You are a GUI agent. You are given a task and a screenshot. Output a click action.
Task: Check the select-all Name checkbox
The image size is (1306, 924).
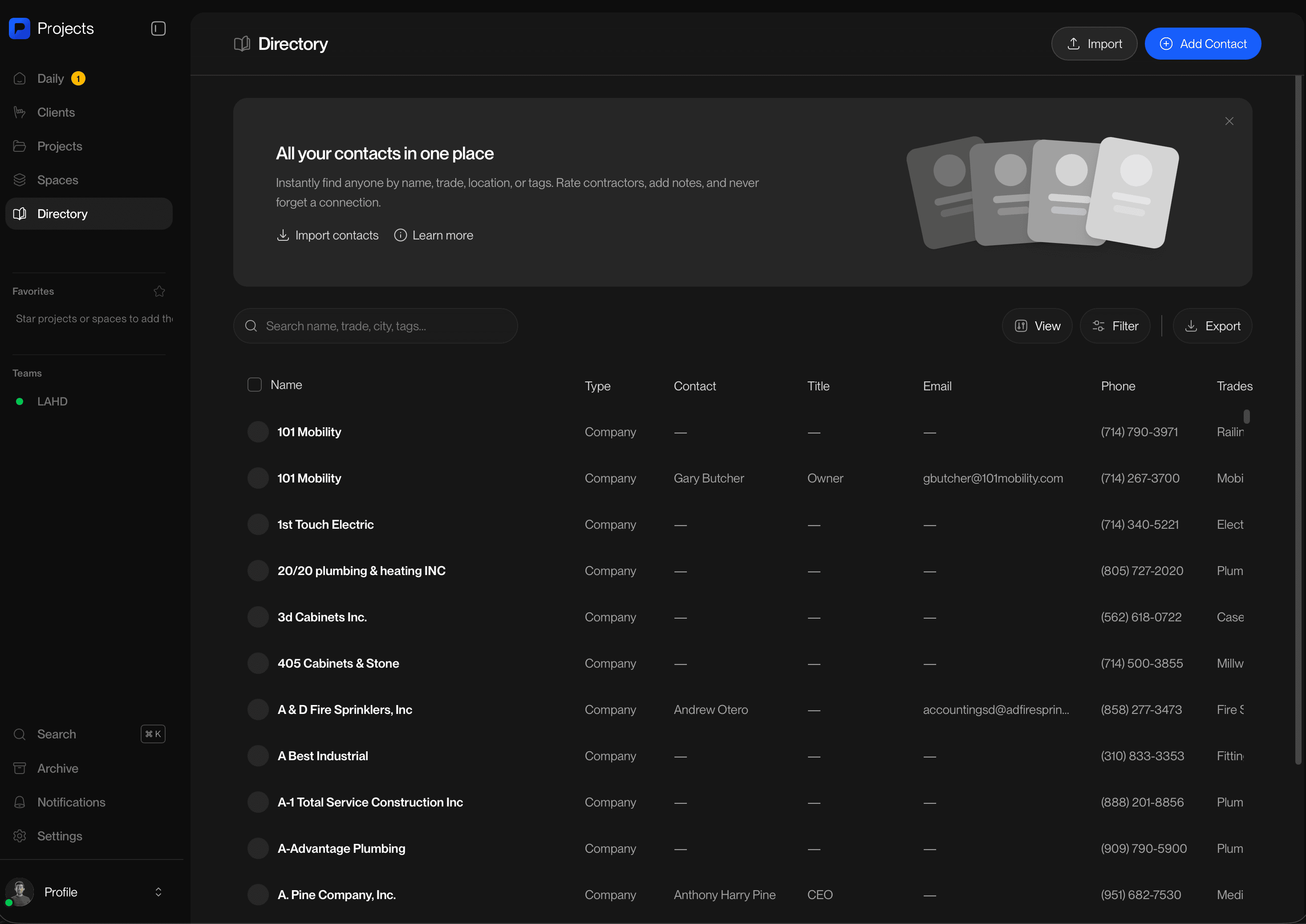254,385
